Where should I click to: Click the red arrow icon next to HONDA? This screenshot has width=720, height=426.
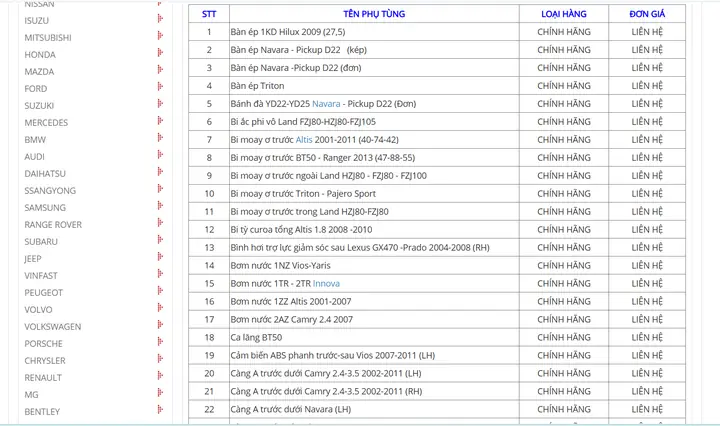click(x=160, y=54)
